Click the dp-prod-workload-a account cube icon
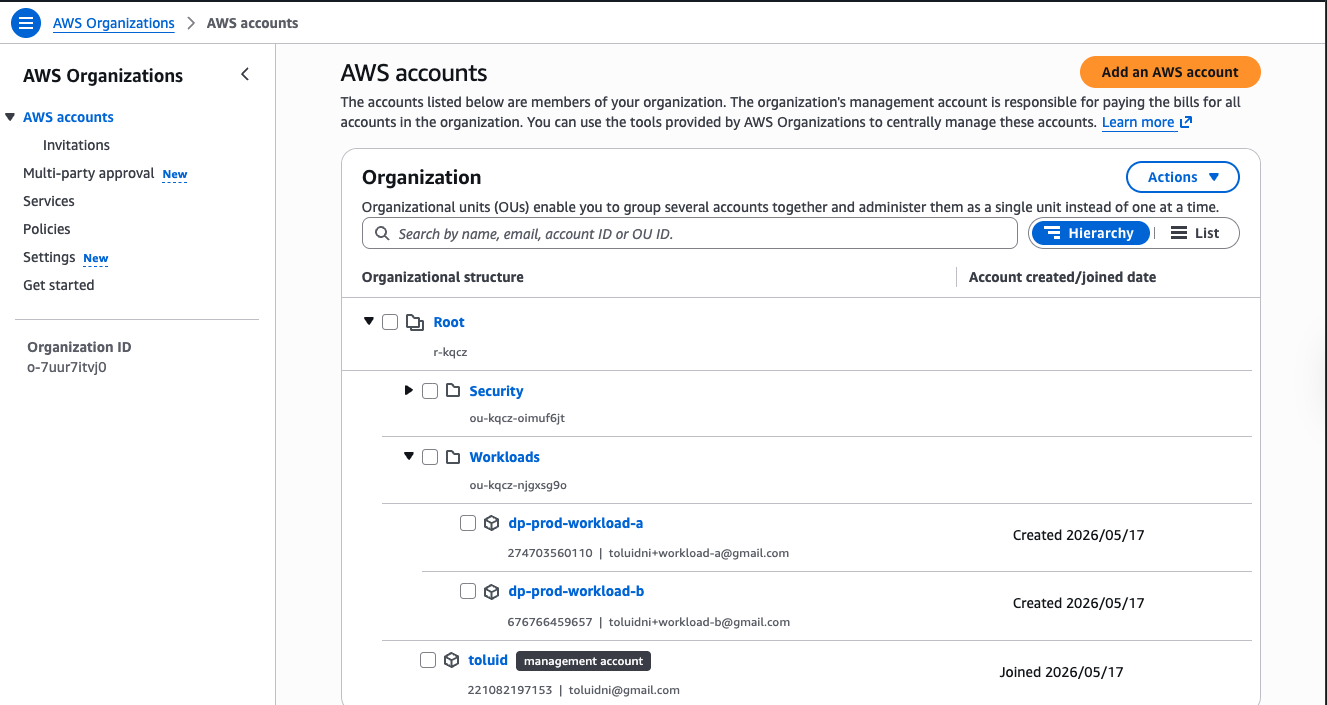Screen dimensions: 1327x705 tap(491, 523)
